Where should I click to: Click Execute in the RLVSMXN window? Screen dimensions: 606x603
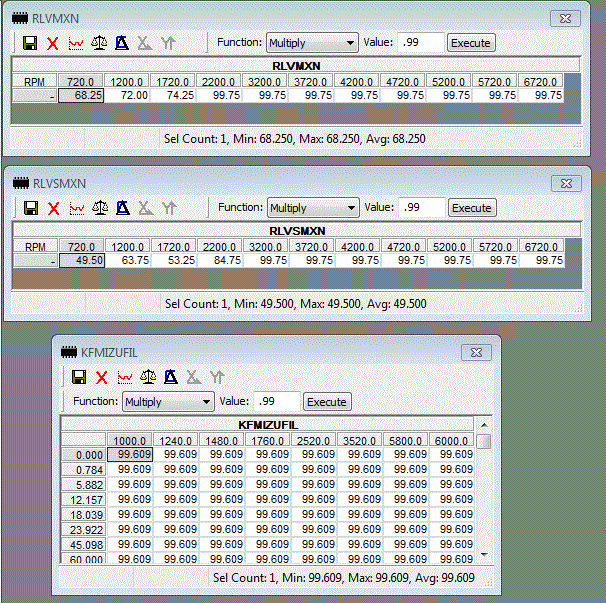coord(472,208)
